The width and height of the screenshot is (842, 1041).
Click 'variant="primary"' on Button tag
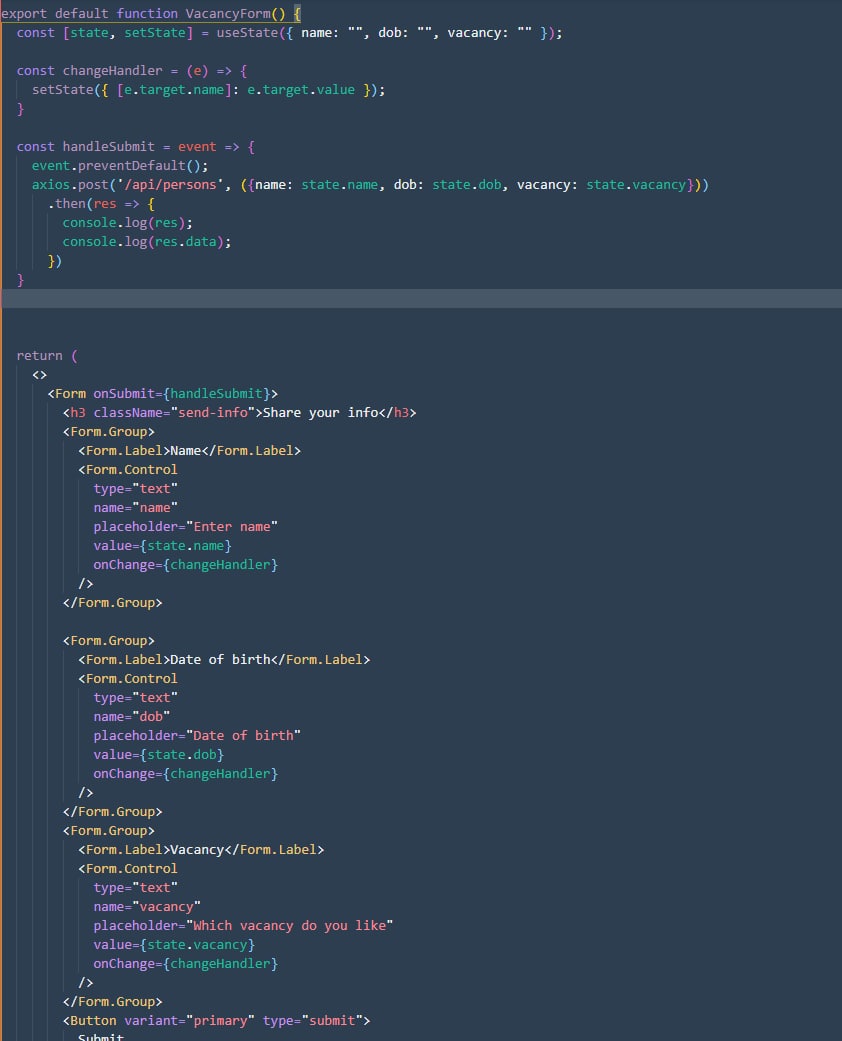tap(189, 1021)
